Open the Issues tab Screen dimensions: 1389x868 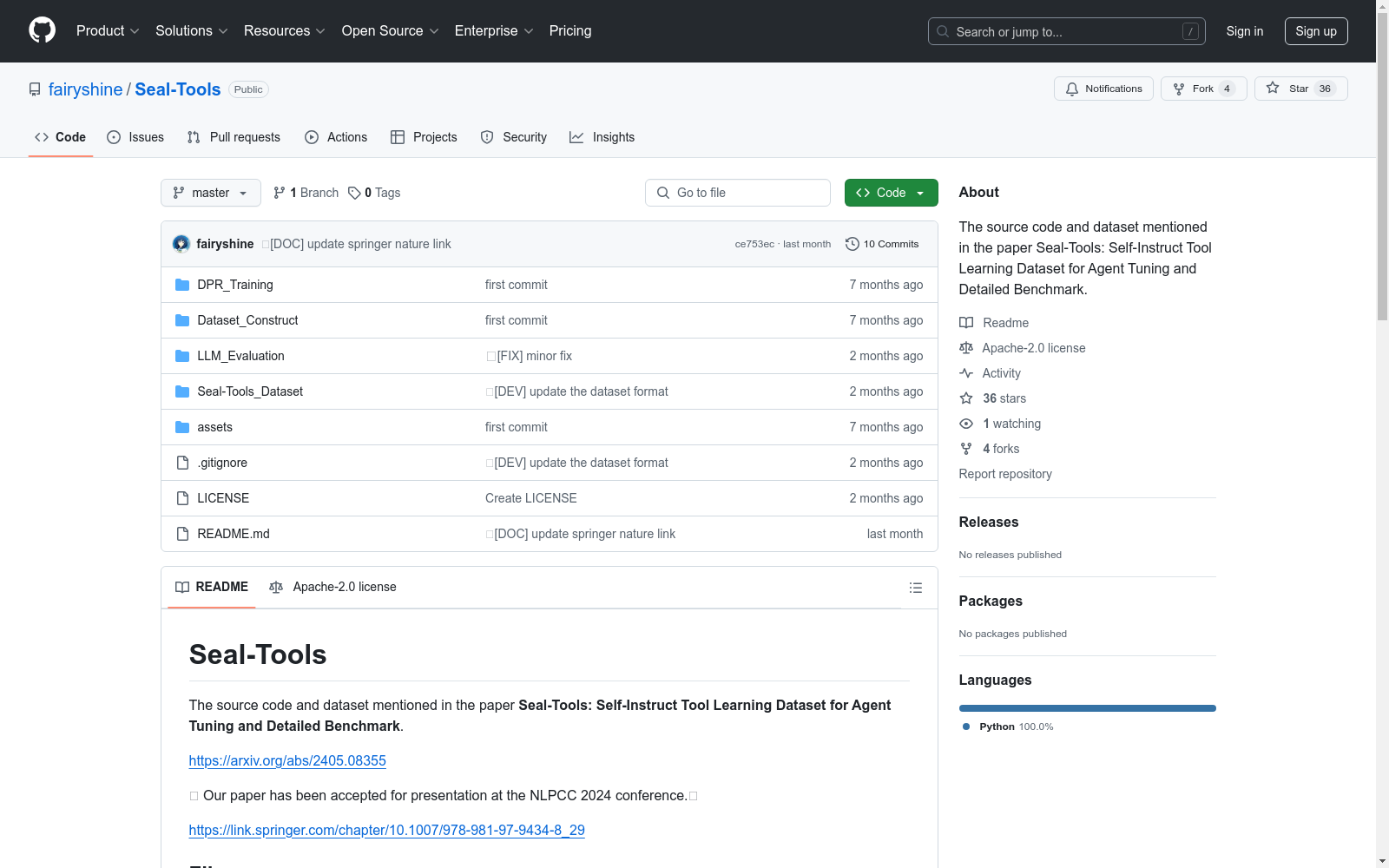click(x=135, y=137)
